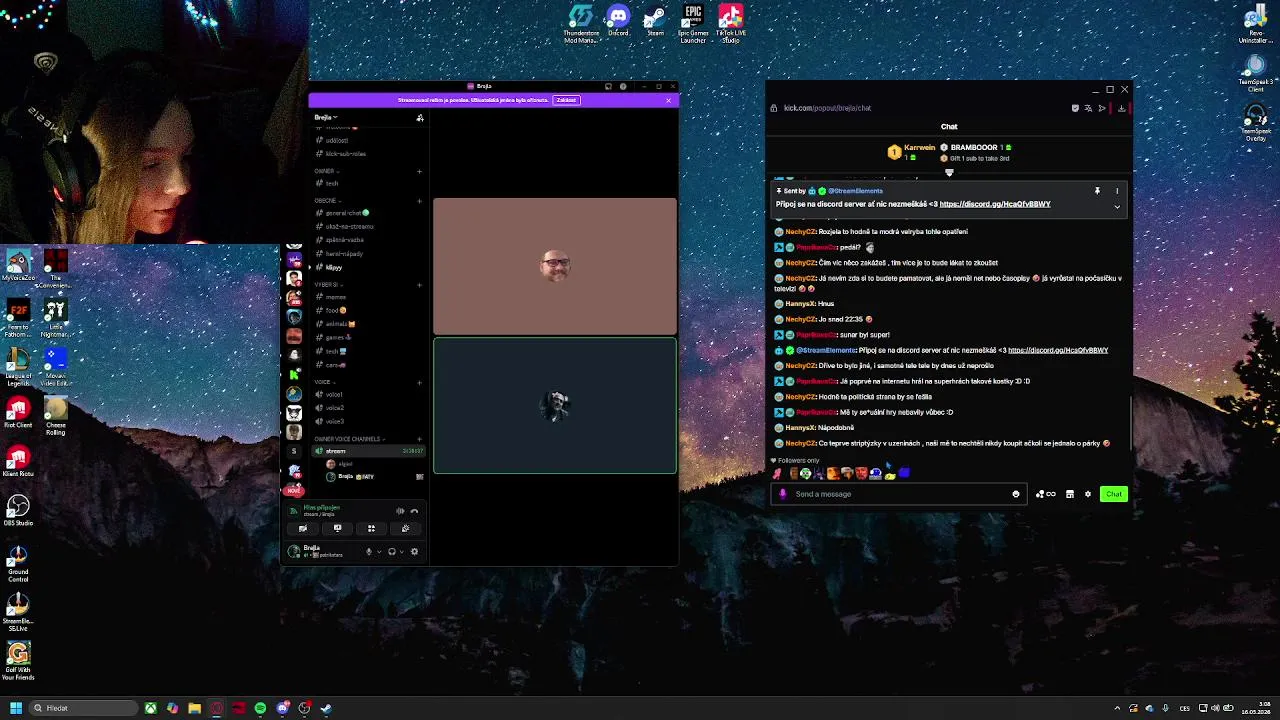Toggle Discord microphone mute

pyautogui.click(x=368, y=552)
